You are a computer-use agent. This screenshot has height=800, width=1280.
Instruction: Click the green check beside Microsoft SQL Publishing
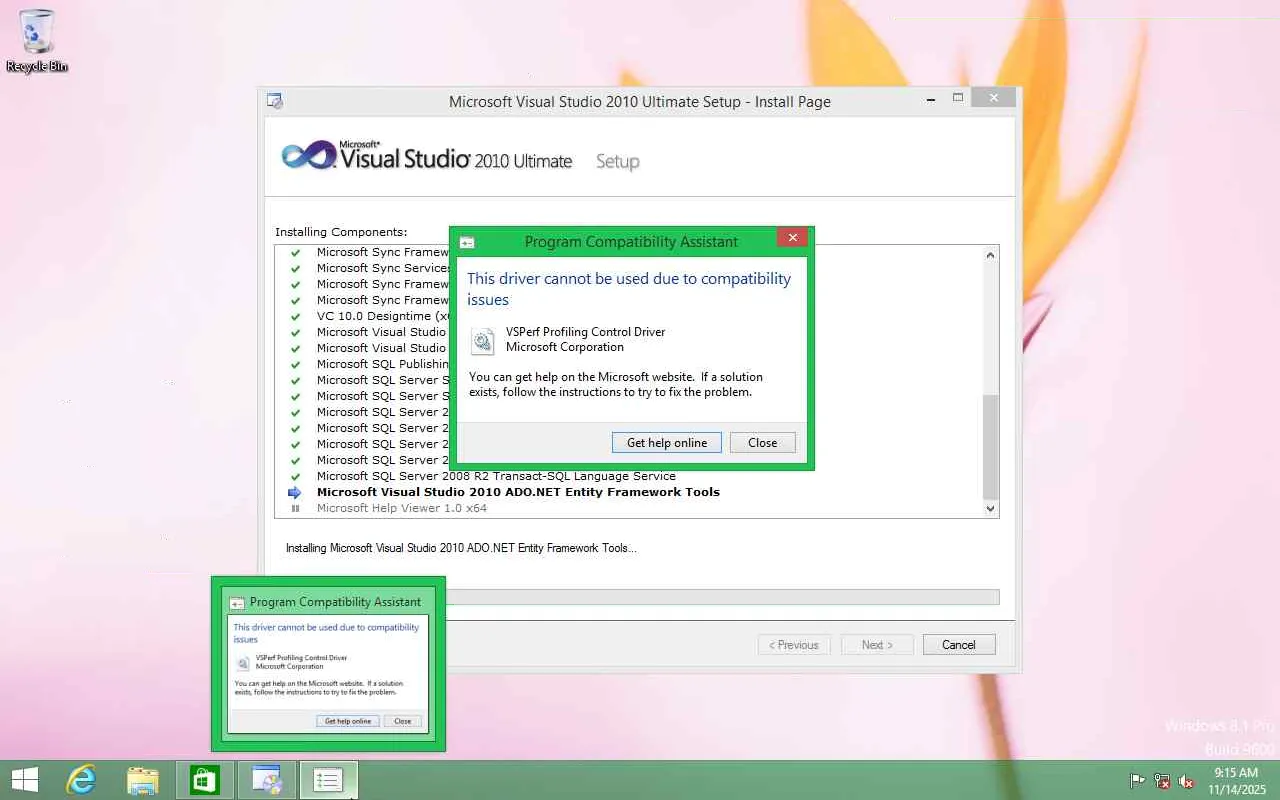pos(295,364)
